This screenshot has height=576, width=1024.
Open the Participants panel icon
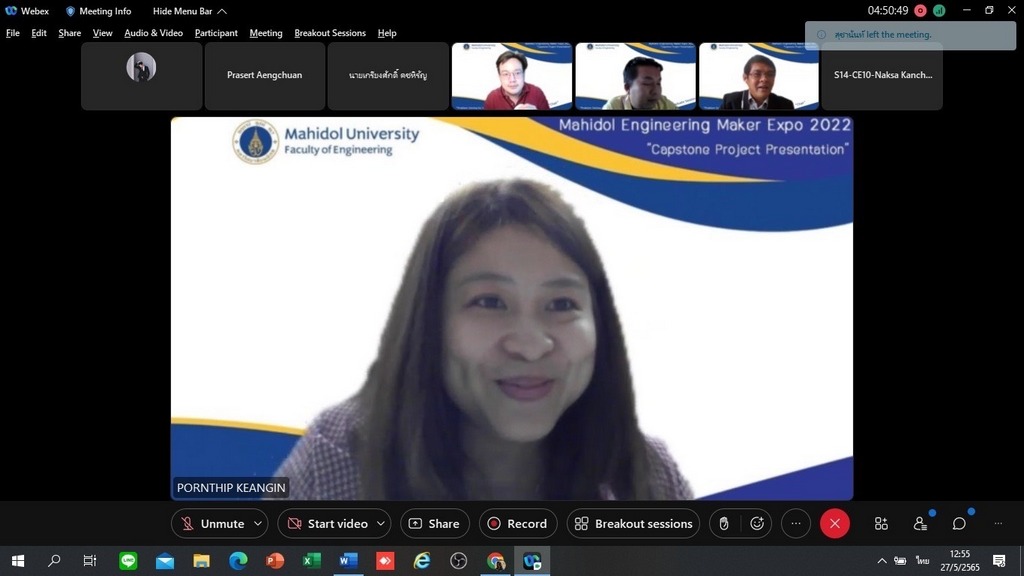(920, 523)
